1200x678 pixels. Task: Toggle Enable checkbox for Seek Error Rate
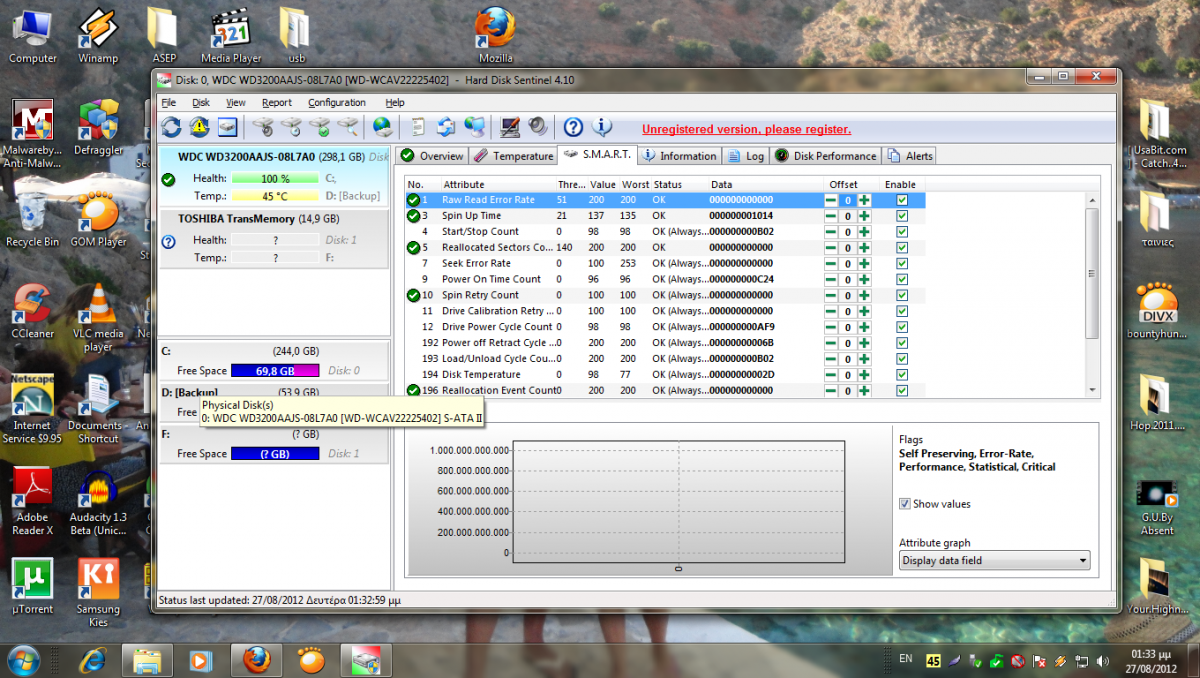coord(902,263)
